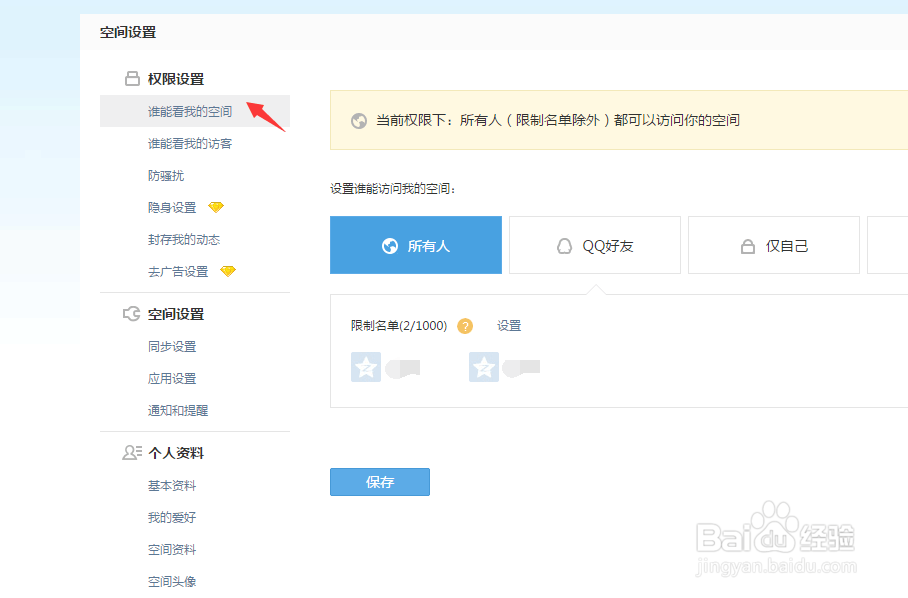Screen dimensions: 908x598
Task: Click the orange question mark help icon
Action: tap(465, 326)
